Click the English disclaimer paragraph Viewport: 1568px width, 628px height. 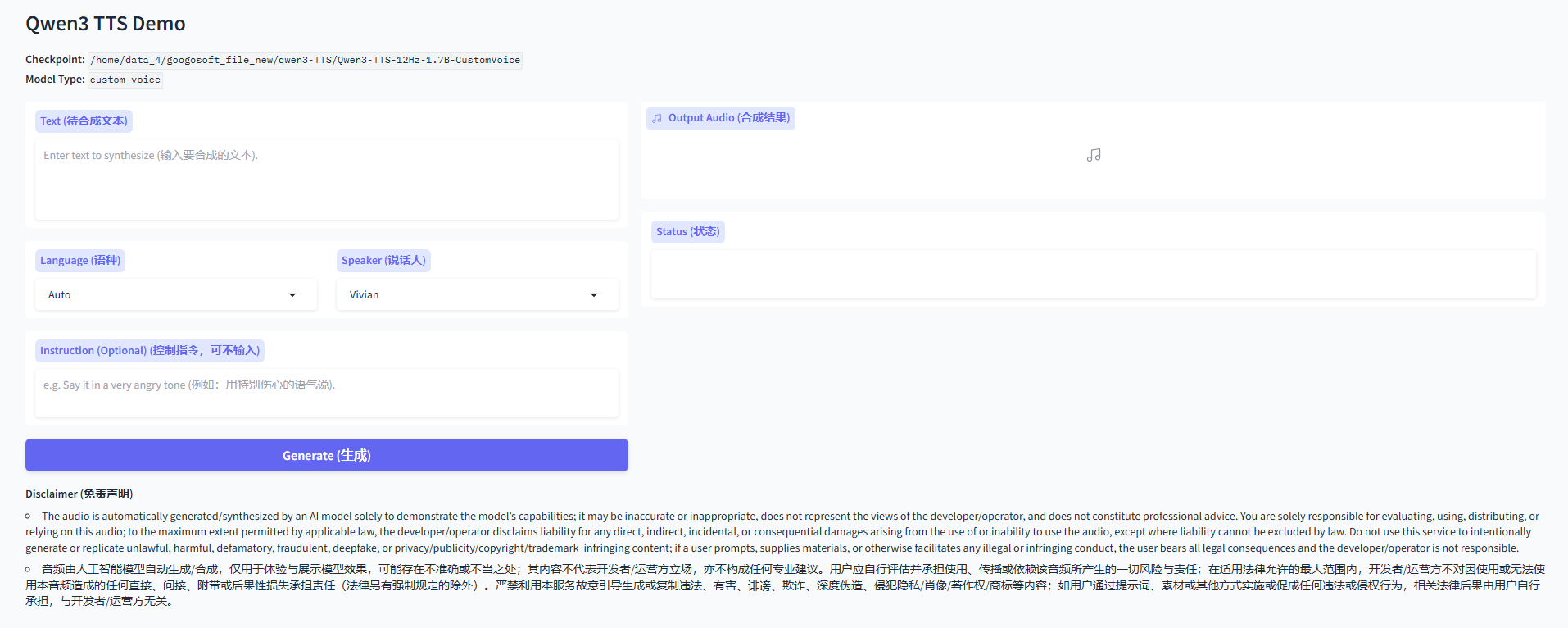[x=782, y=532]
